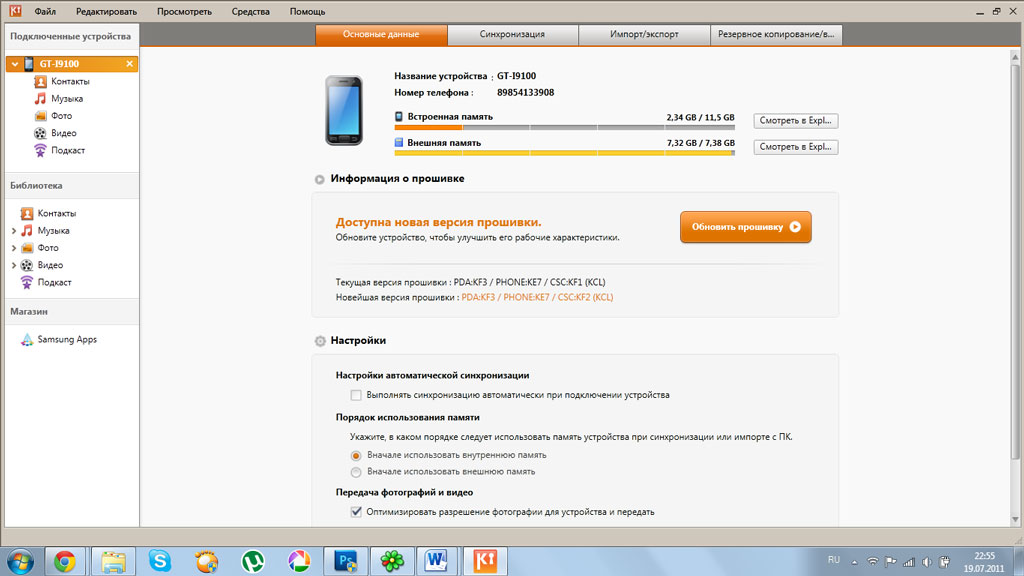Viewport: 1024px width, 576px height.
Task: Open the Редактировать menu
Action: pos(106,12)
